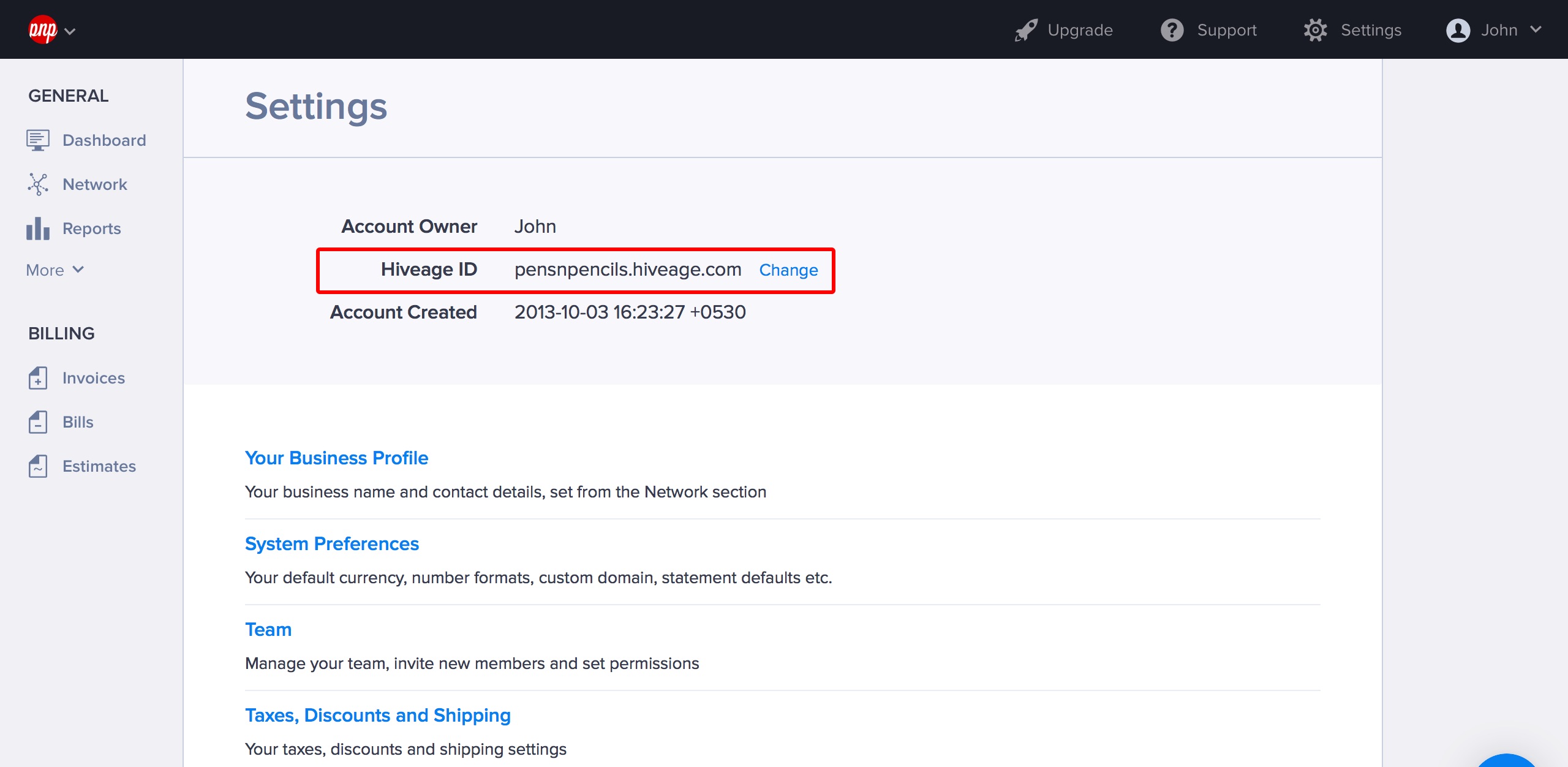Click the Invoices document icon
Viewport: 1568px width, 767px height.
pyautogui.click(x=38, y=378)
